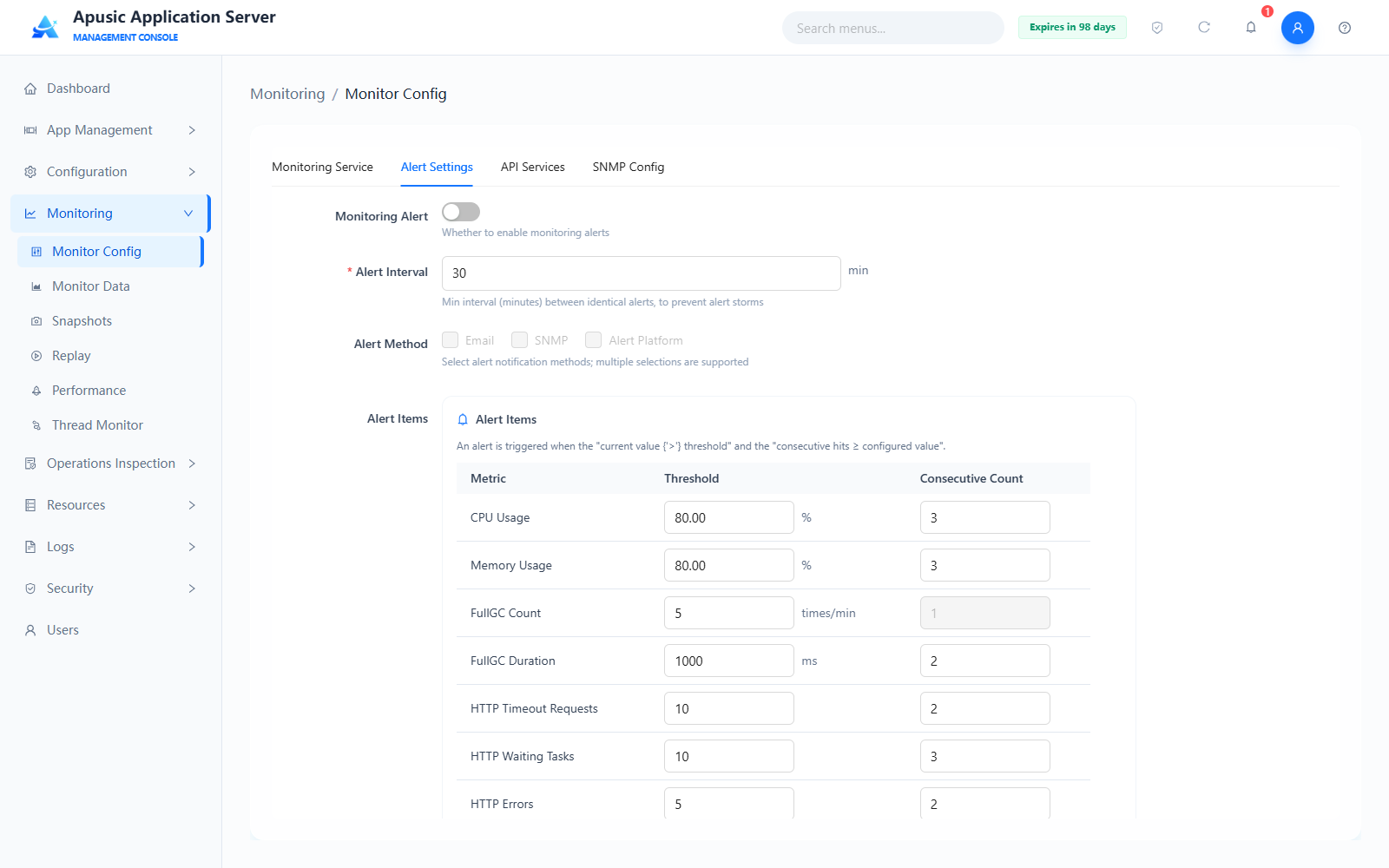Switch to Monitoring Service tab
The height and width of the screenshot is (868, 1389).
pyautogui.click(x=322, y=167)
